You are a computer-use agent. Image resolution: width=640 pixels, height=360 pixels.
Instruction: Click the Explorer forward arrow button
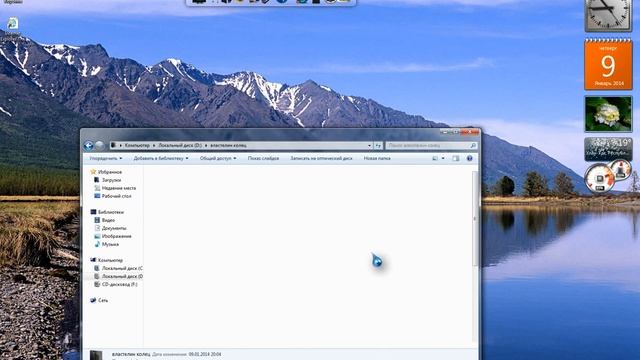(99, 145)
